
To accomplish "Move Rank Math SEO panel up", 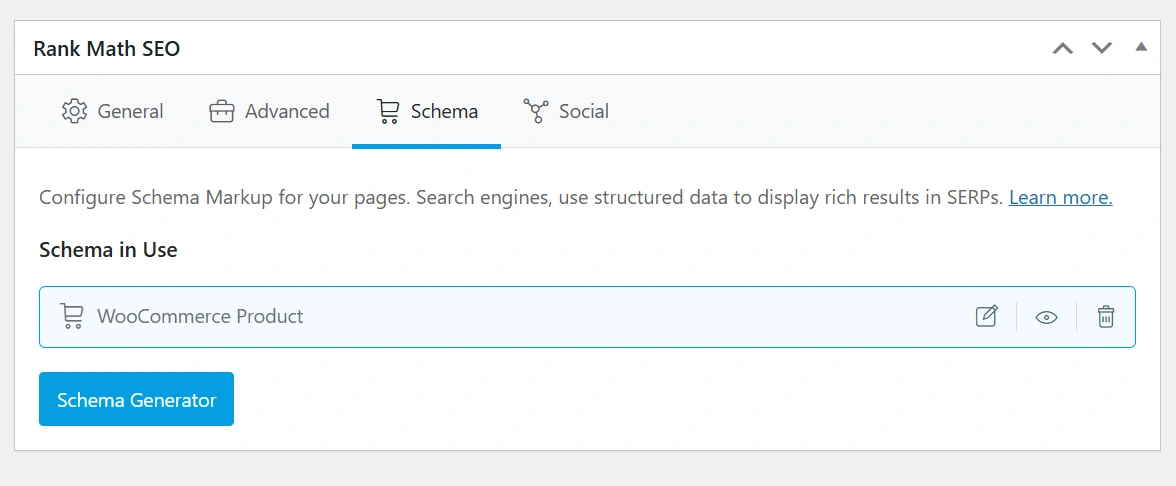I will pos(1063,48).
